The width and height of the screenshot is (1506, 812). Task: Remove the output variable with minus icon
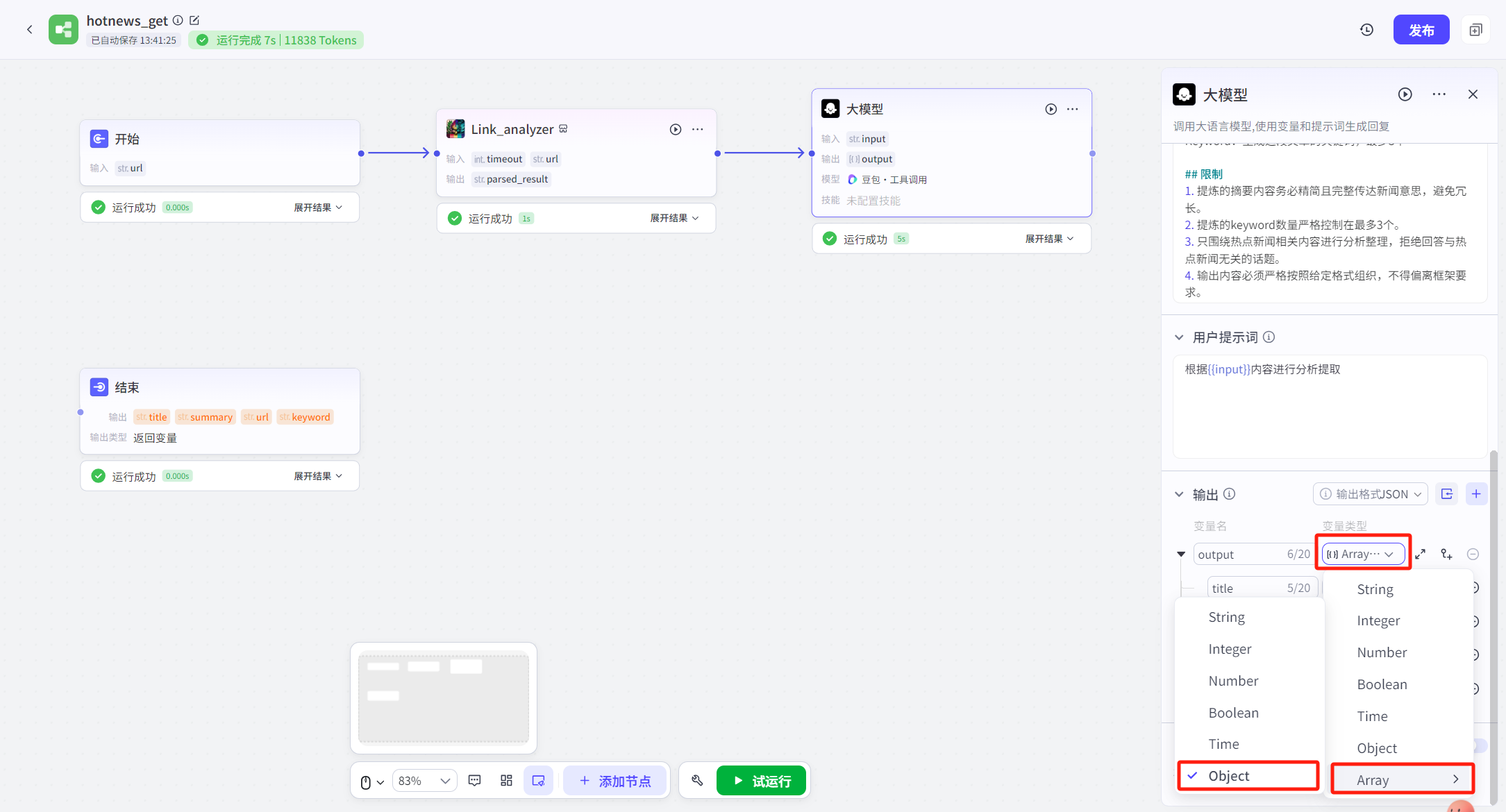pos(1473,554)
